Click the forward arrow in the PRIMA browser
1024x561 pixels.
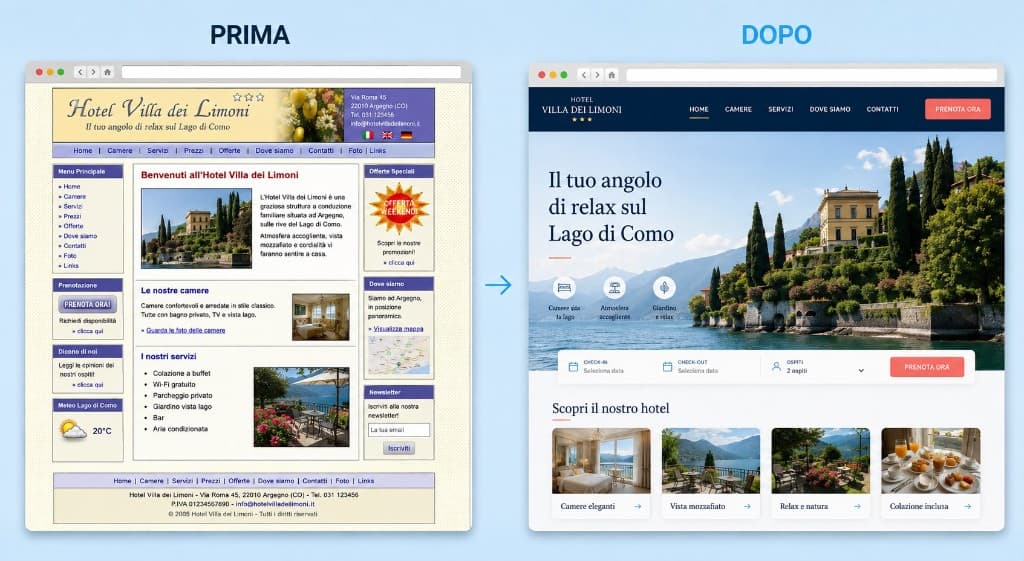tap(93, 72)
